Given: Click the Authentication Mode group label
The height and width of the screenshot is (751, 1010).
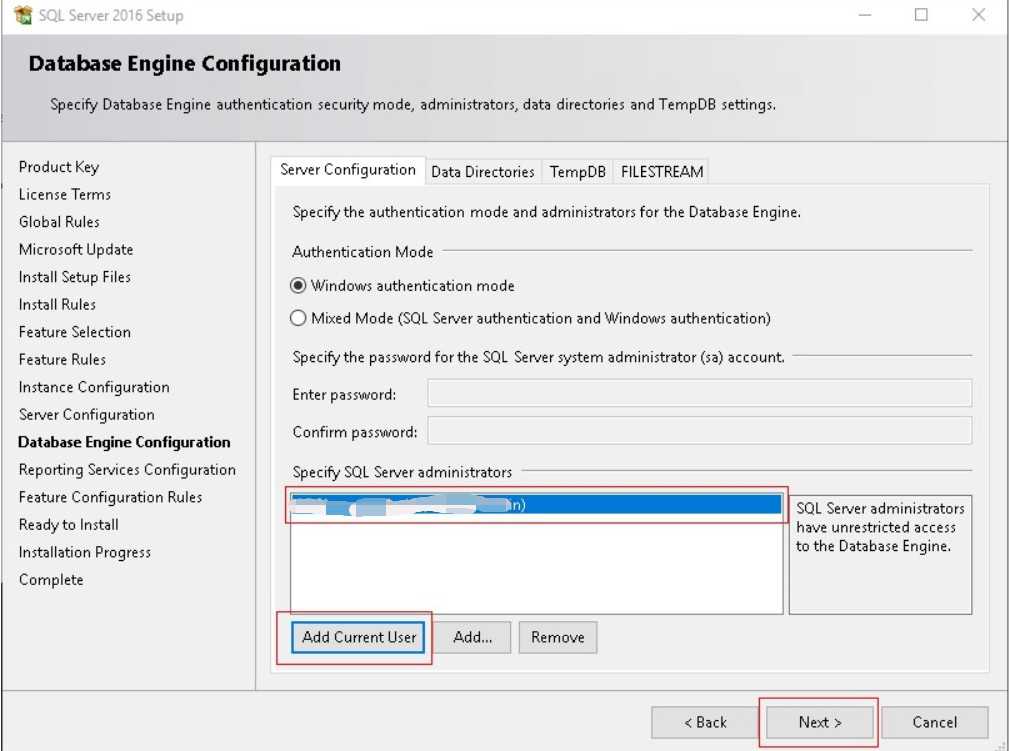Looking at the screenshot, I should [x=362, y=252].
